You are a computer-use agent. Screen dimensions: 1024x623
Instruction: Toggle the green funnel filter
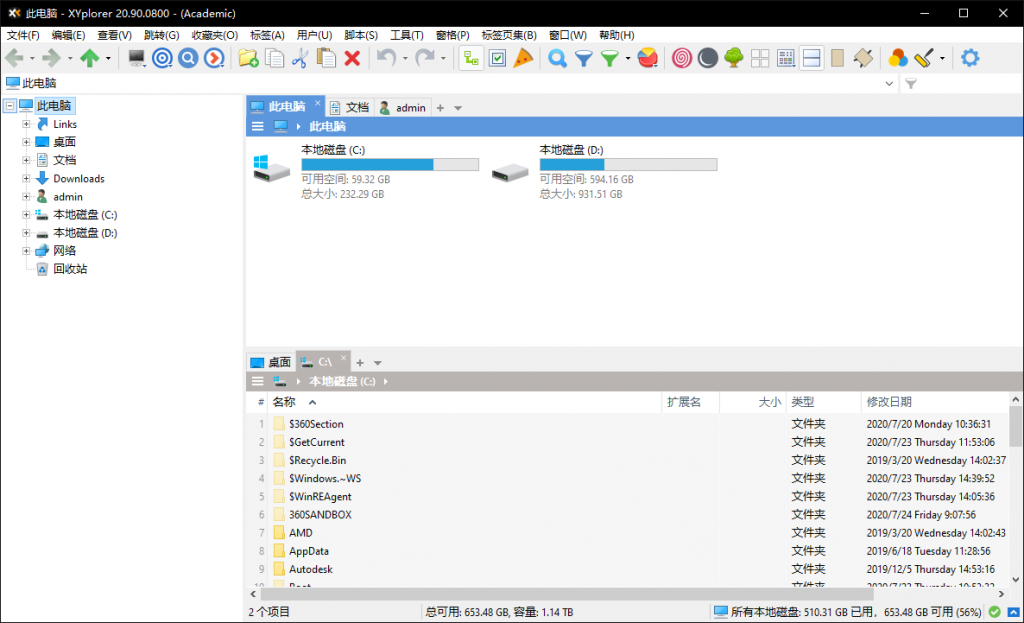(609, 58)
